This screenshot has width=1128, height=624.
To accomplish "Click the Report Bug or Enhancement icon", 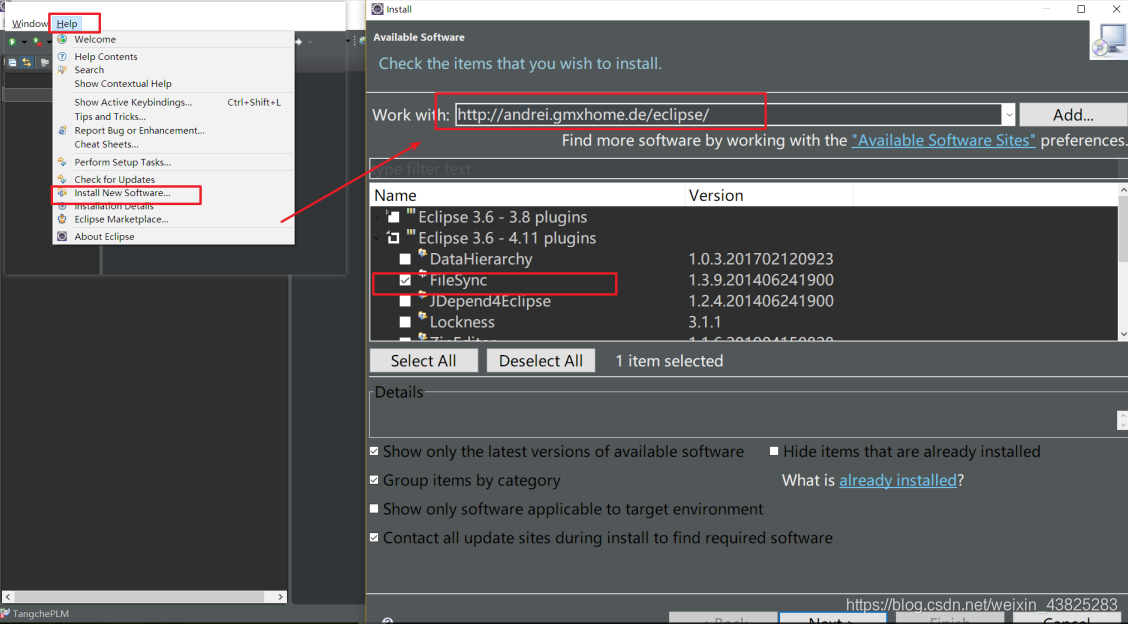I will [63, 130].
